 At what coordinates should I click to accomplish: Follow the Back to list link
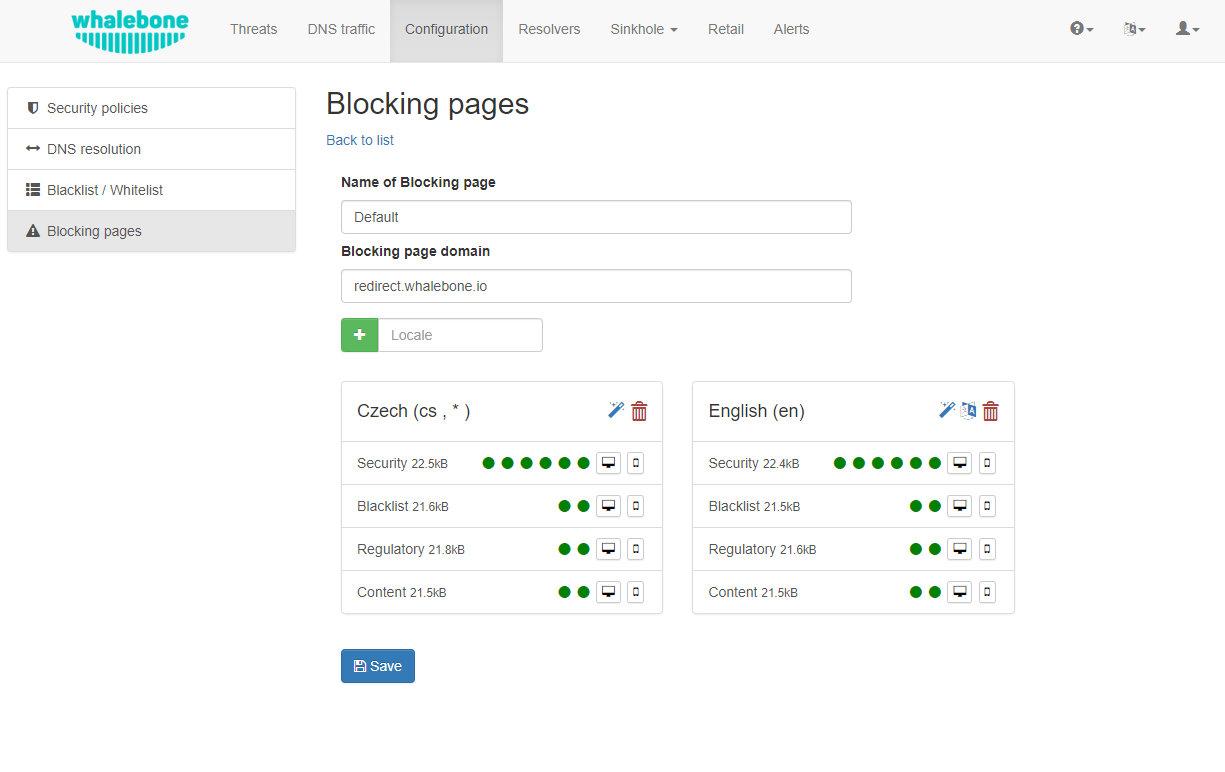click(x=360, y=140)
